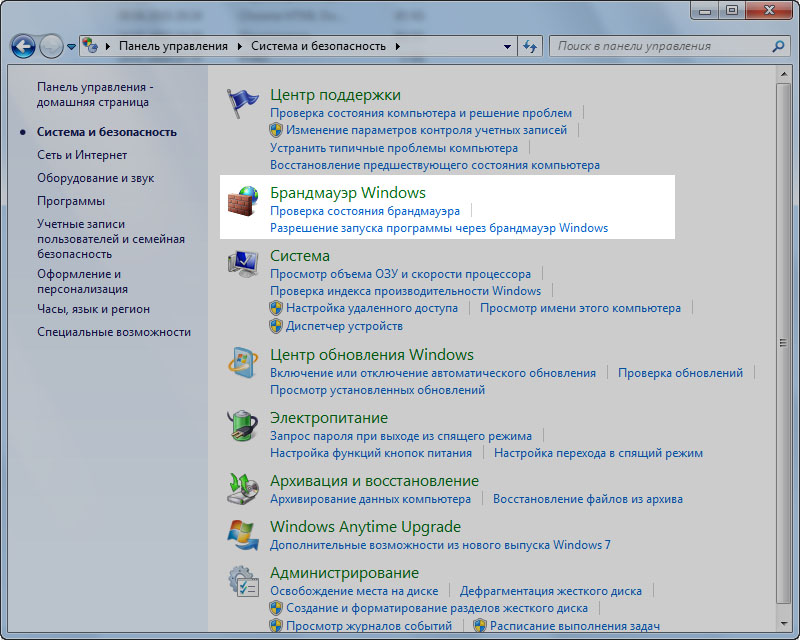
Task: Click shield icon beside Изменение параметров контроля
Action: click(x=276, y=130)
